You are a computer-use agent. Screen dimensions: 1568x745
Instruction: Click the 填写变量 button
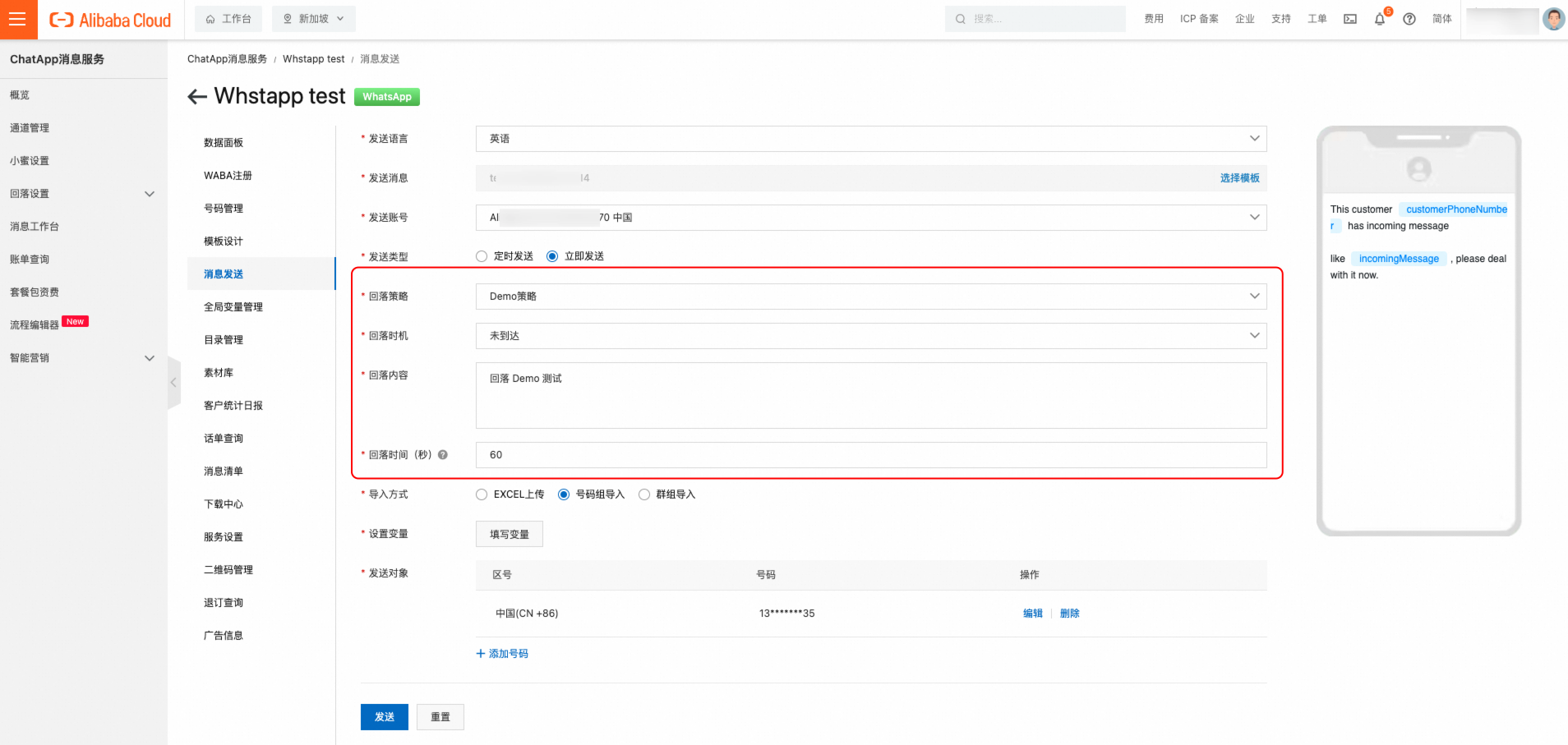click(510, 534)
